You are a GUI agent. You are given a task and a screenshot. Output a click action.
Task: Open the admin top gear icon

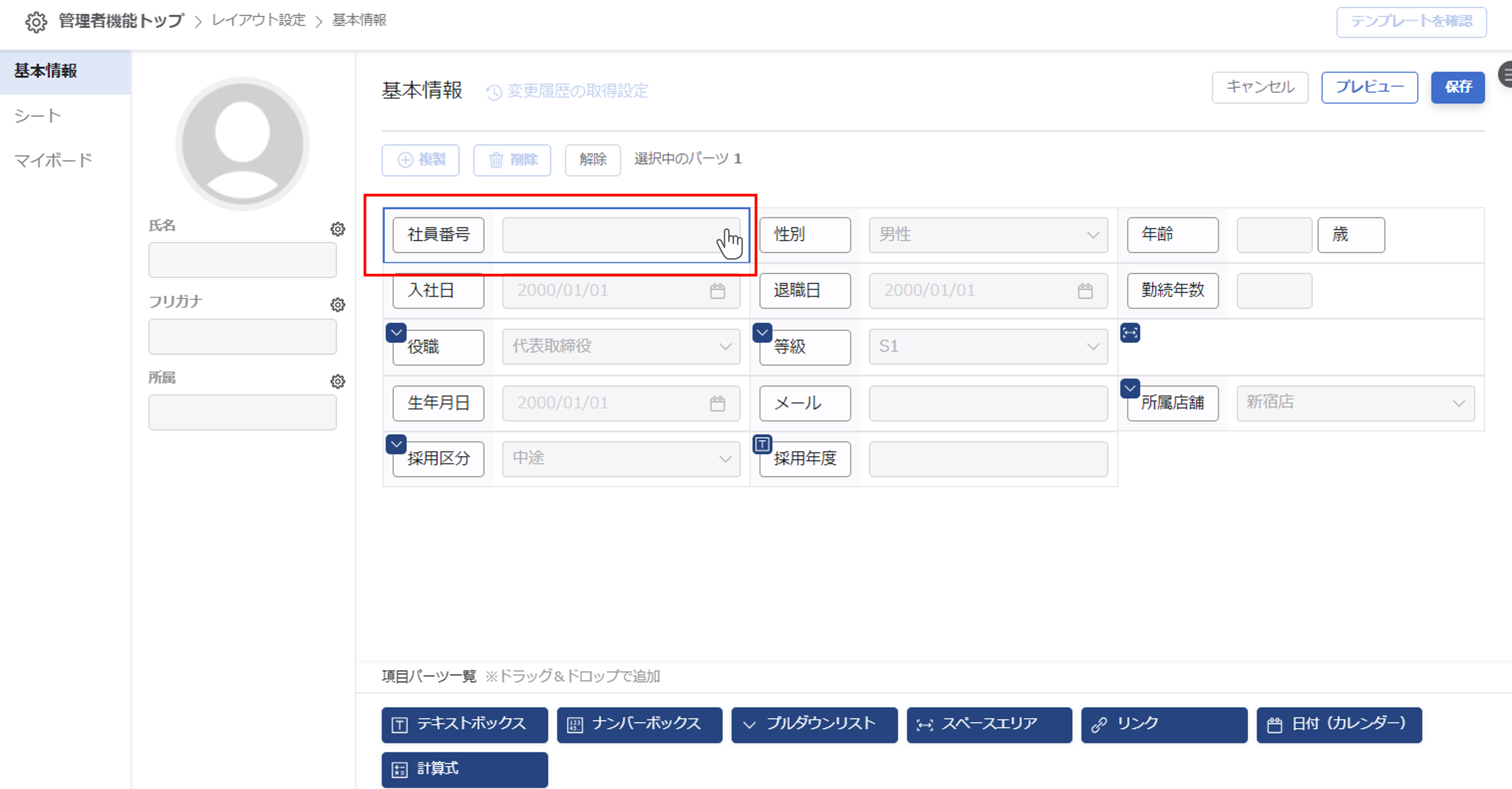pyautogui.click(x=36, y=22)
